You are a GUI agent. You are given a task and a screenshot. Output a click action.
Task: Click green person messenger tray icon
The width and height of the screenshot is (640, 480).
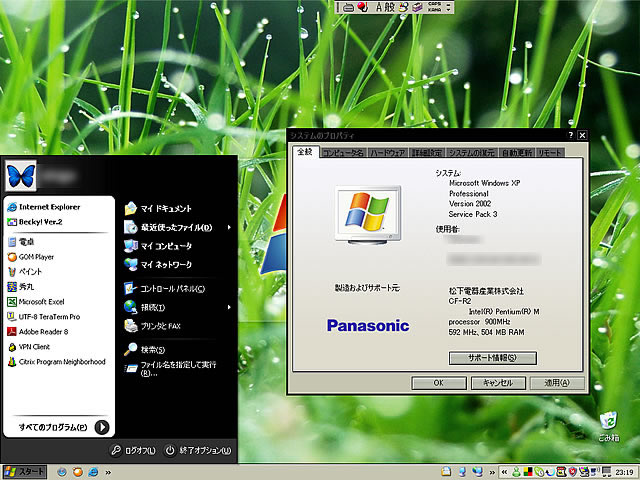click(516, 472)
